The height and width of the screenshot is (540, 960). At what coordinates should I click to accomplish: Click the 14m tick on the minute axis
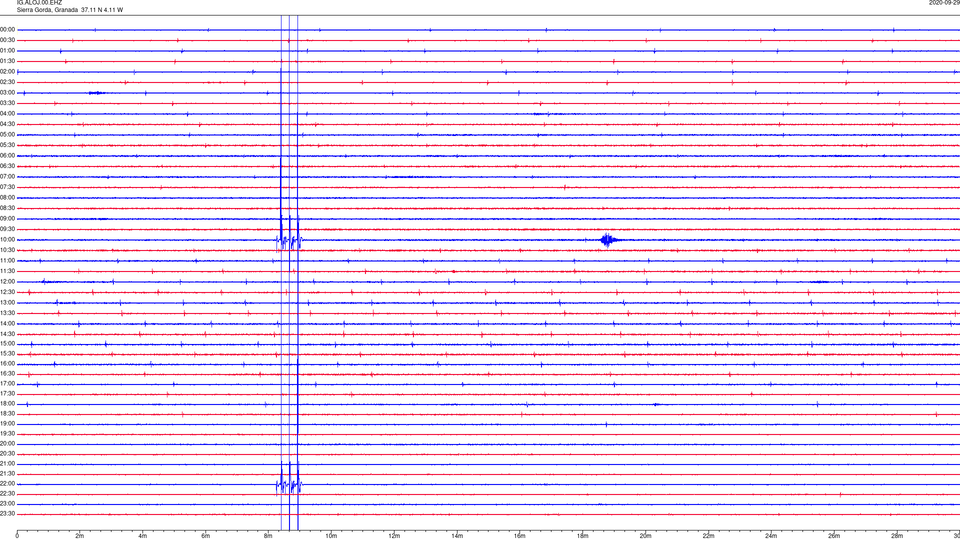457,536
